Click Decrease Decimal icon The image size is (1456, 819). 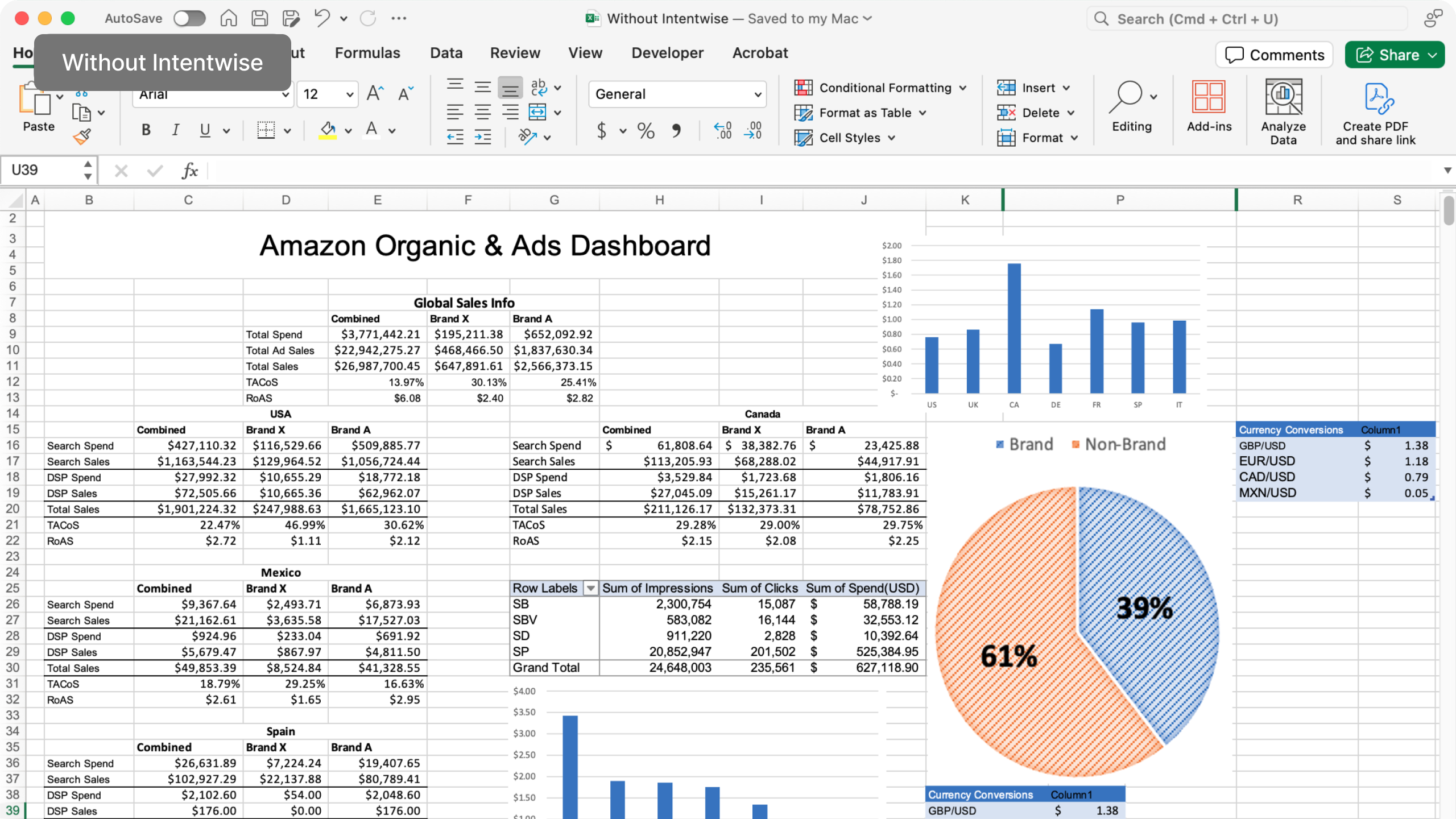[x=752, y=131]
